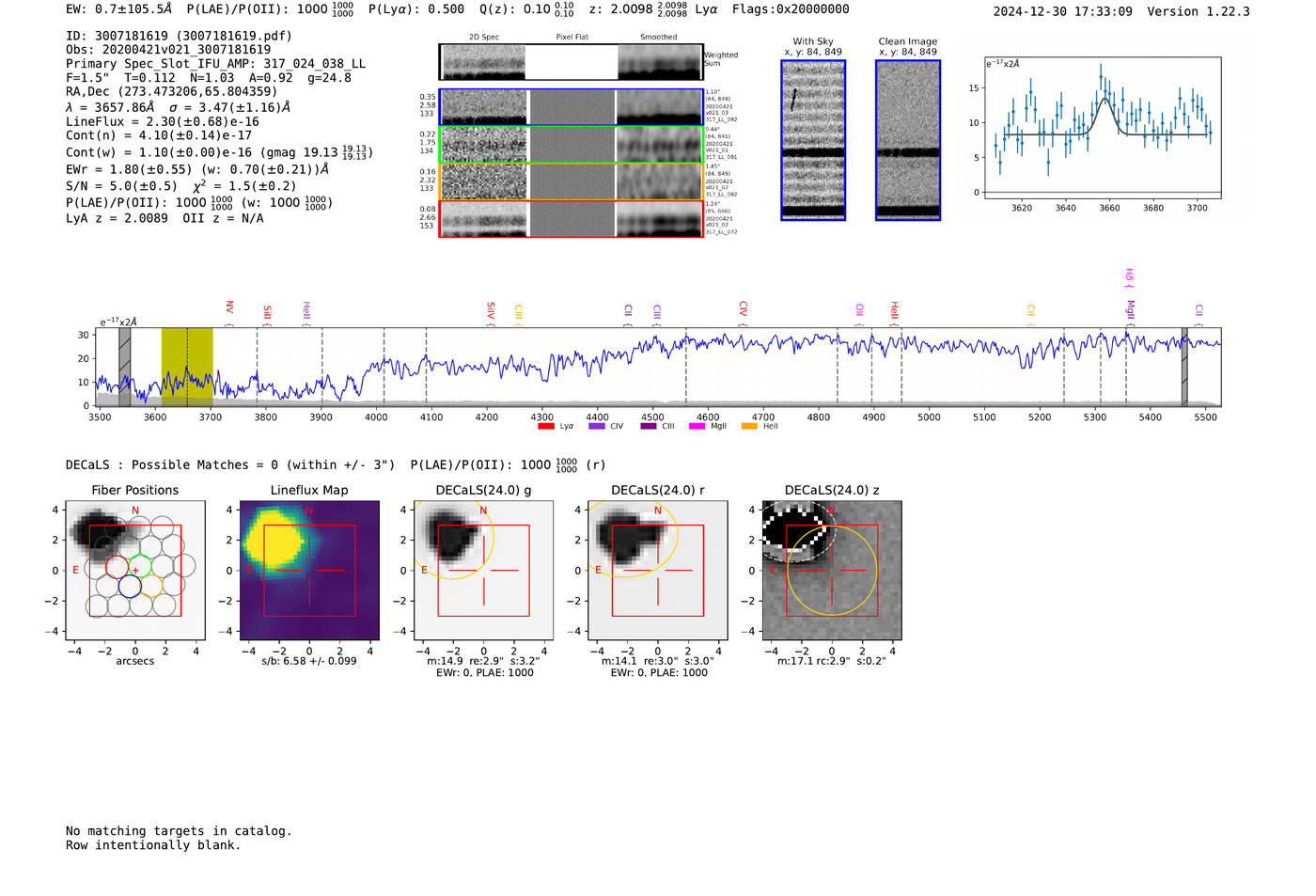Image resolution: width=1316 pixels, height=896 pixels.
Task: Click the magenta MgII legend swatch
Action: point(697,426)
